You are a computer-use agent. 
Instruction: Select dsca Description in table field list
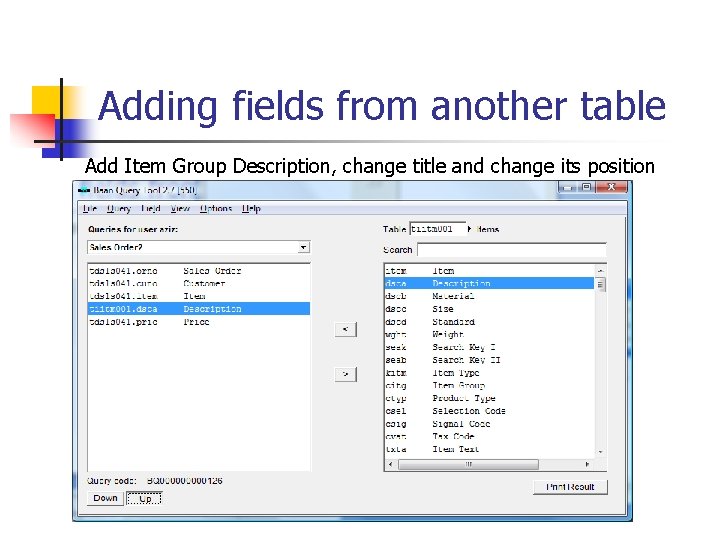[489, 283]
